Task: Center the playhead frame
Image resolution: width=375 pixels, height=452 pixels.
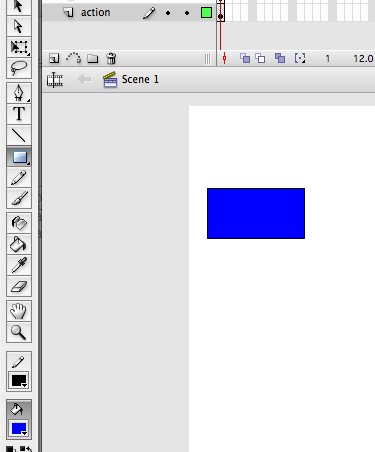Action: (x=224, y=58)
